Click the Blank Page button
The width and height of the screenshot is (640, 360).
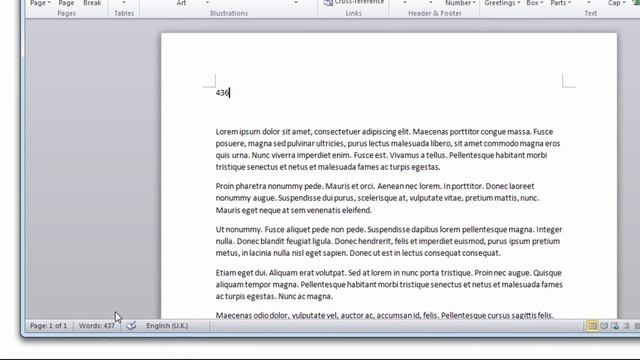tap(66, 3)
